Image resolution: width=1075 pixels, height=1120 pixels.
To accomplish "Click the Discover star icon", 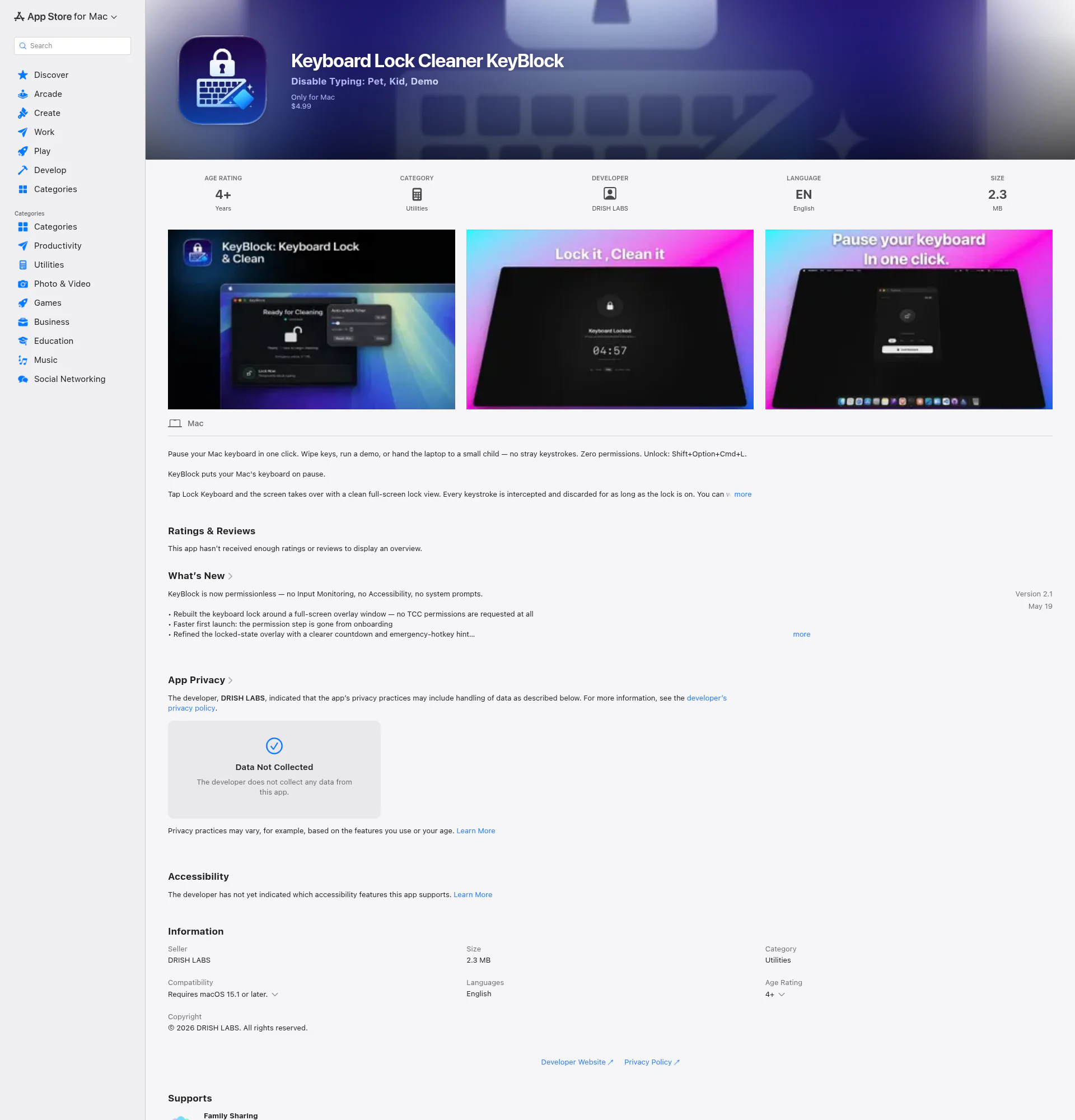I will coord(23,75).
